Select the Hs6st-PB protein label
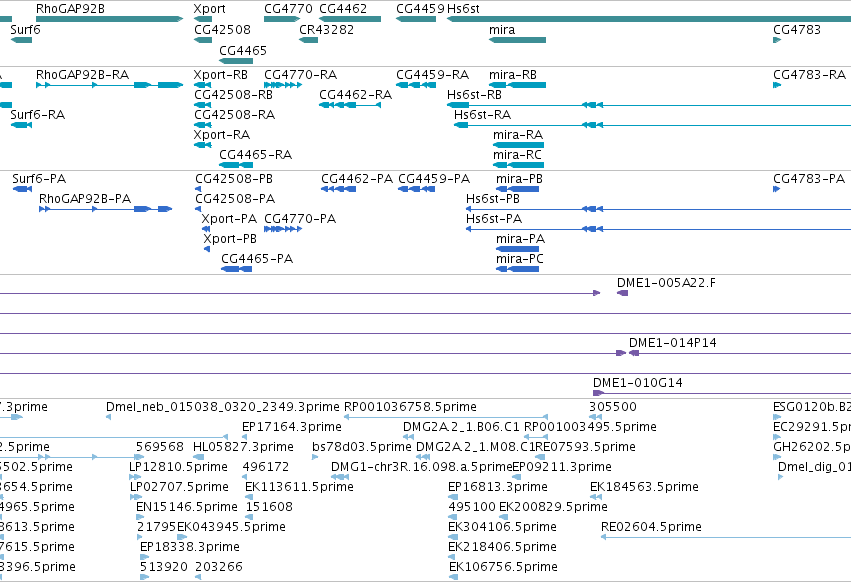 (x=493, y=199)
